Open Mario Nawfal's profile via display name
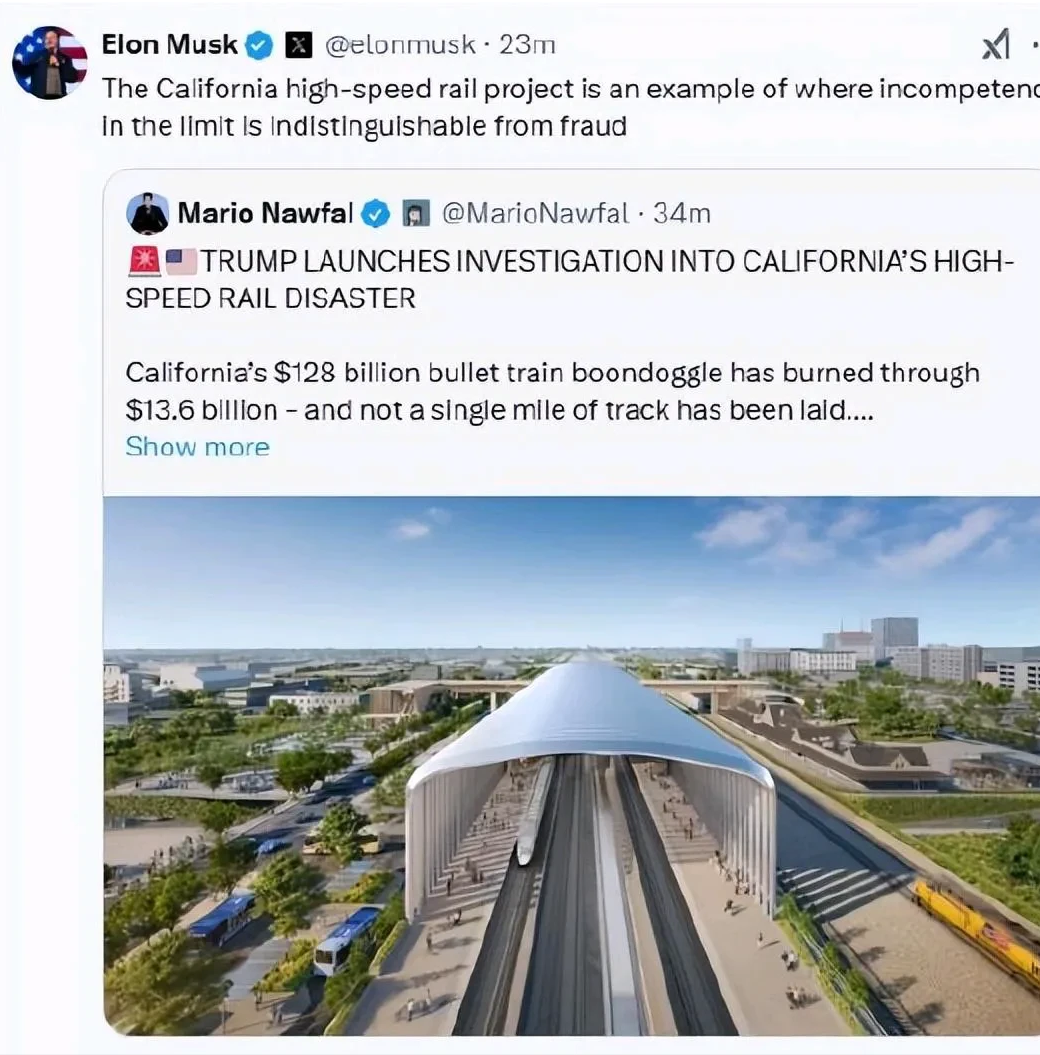The width and height of the screenshot is (1040, 1055). pyautogui.click(x=265, y=213)
